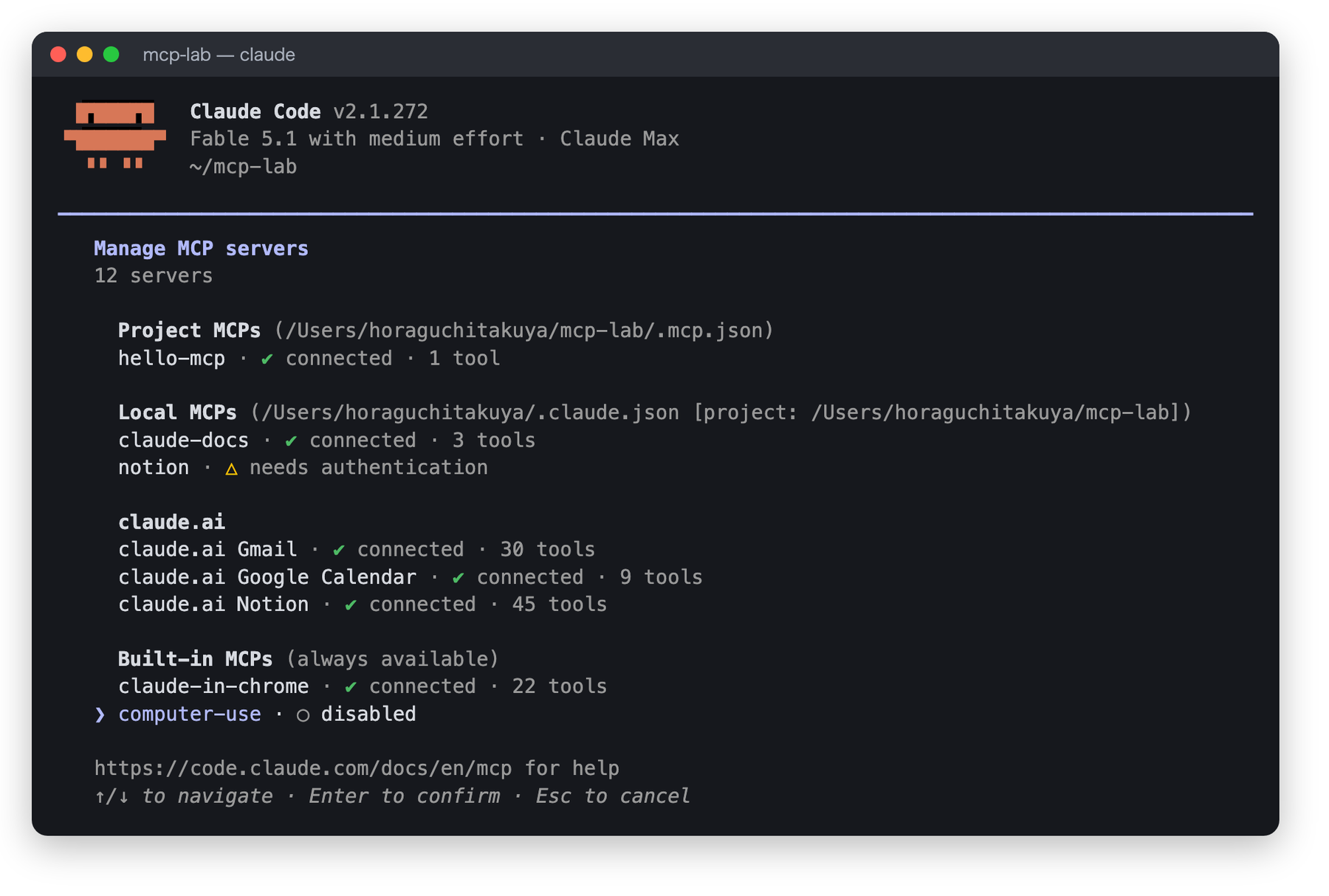Choose the claude.ai Notion server
Viewport: 1329px width, 896px height.
point(363,604)
